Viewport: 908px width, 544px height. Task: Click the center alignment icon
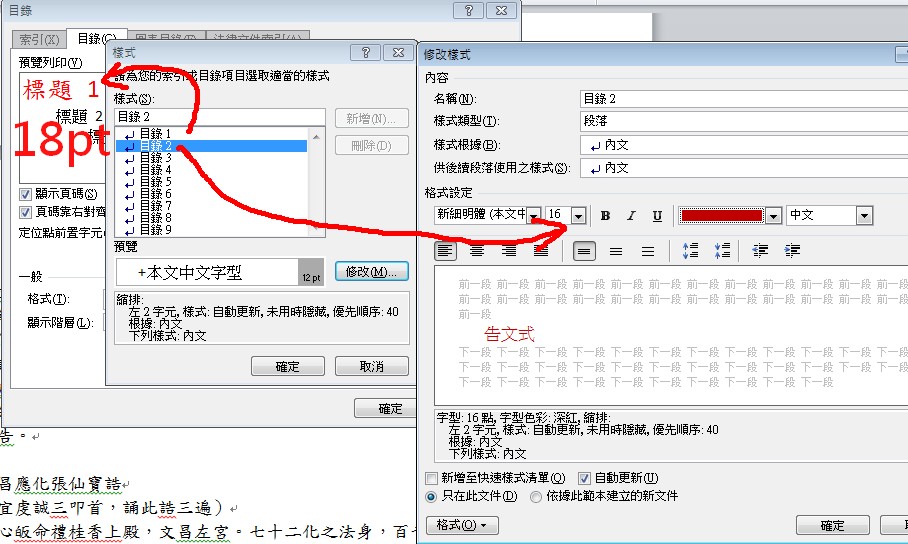478,251
